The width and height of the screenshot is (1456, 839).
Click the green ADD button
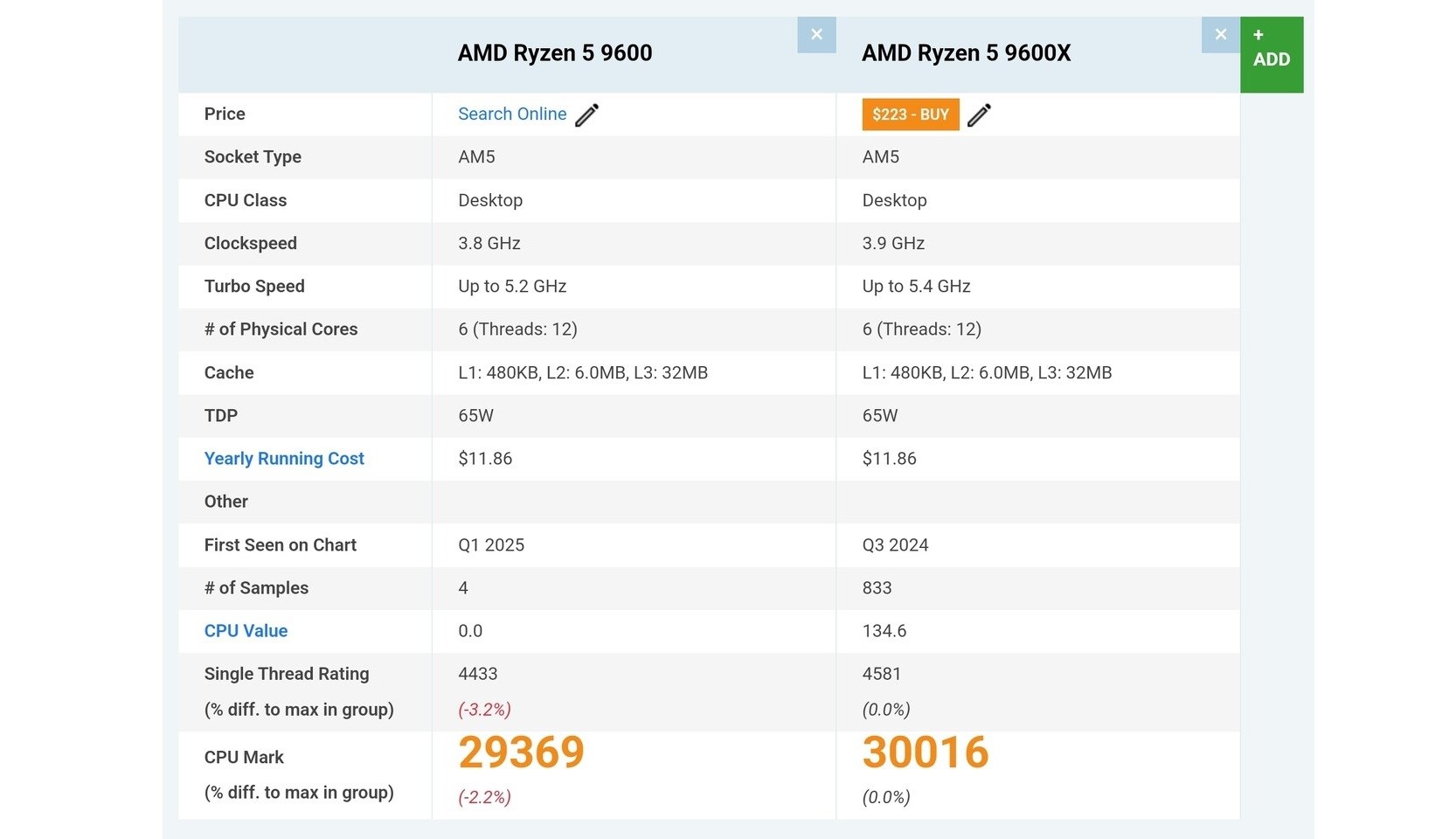1272,54
